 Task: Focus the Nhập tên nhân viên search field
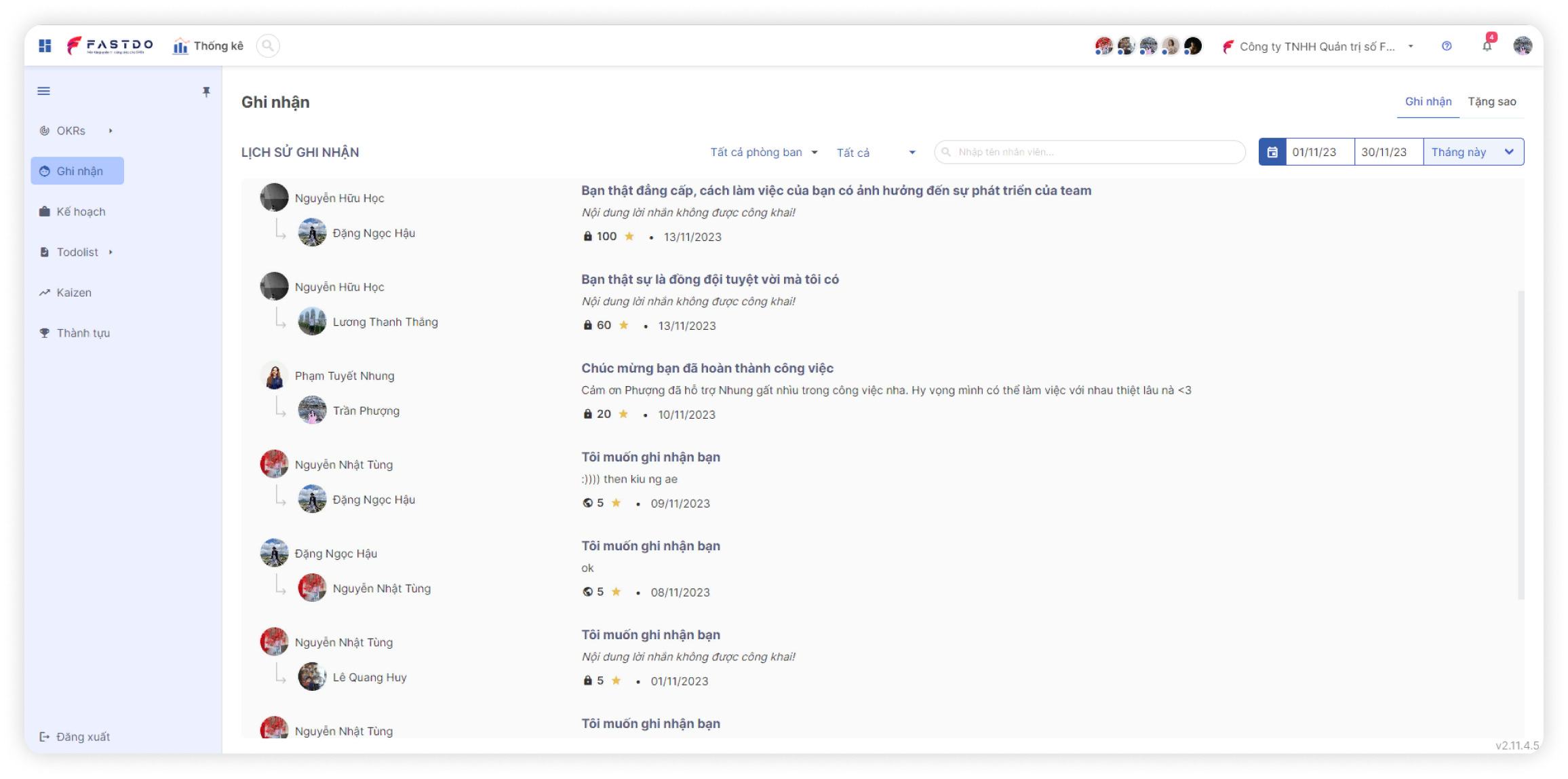tap(1090, 152)
